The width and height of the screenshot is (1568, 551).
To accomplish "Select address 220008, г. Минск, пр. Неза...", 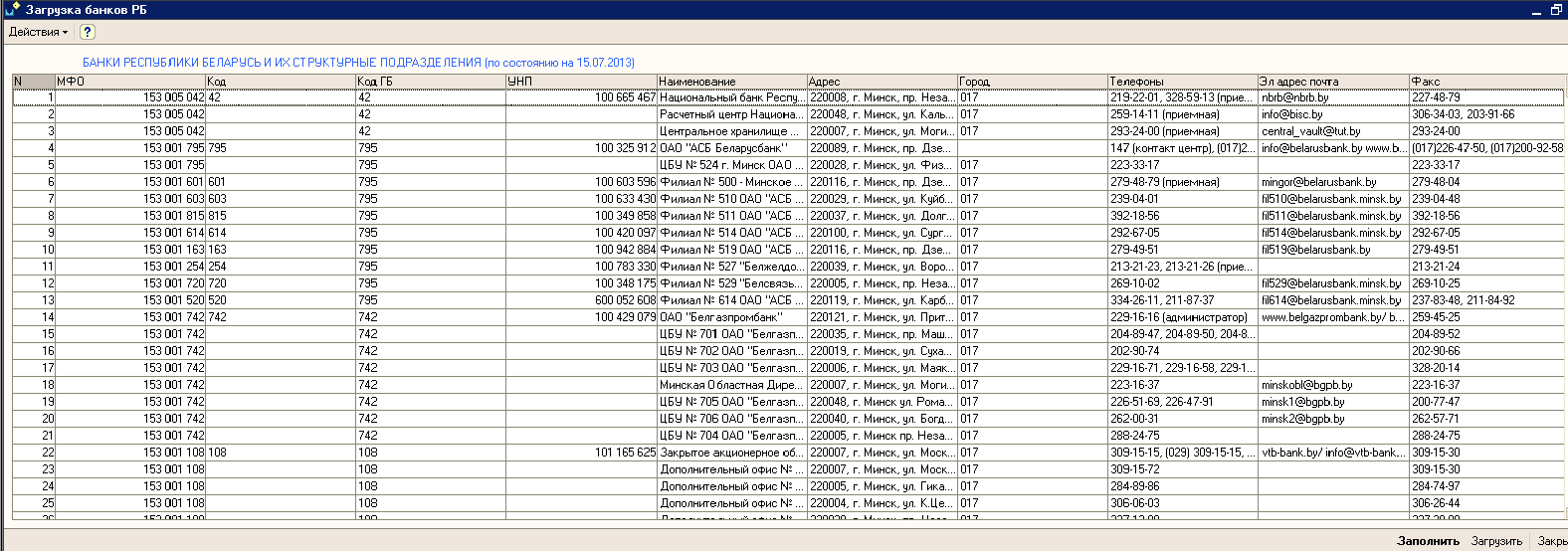I will point(882,97).
